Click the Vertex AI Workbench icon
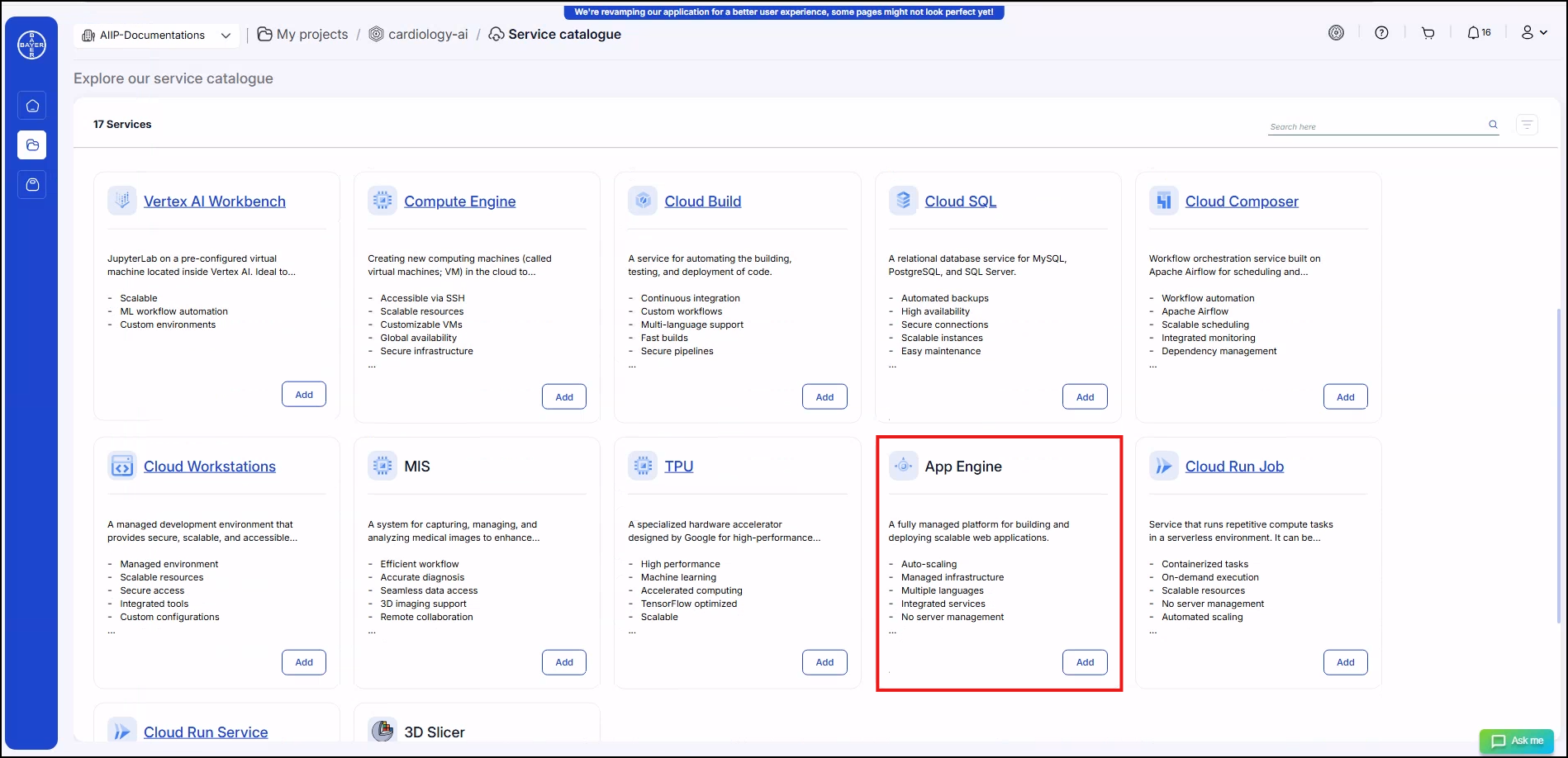The height and width of the screenshot is (758, 1568). tap(122, 201)
